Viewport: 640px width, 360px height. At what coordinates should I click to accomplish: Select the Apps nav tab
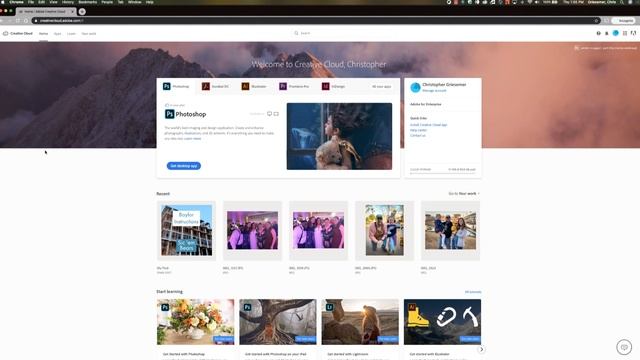click(x=58, y=34)
